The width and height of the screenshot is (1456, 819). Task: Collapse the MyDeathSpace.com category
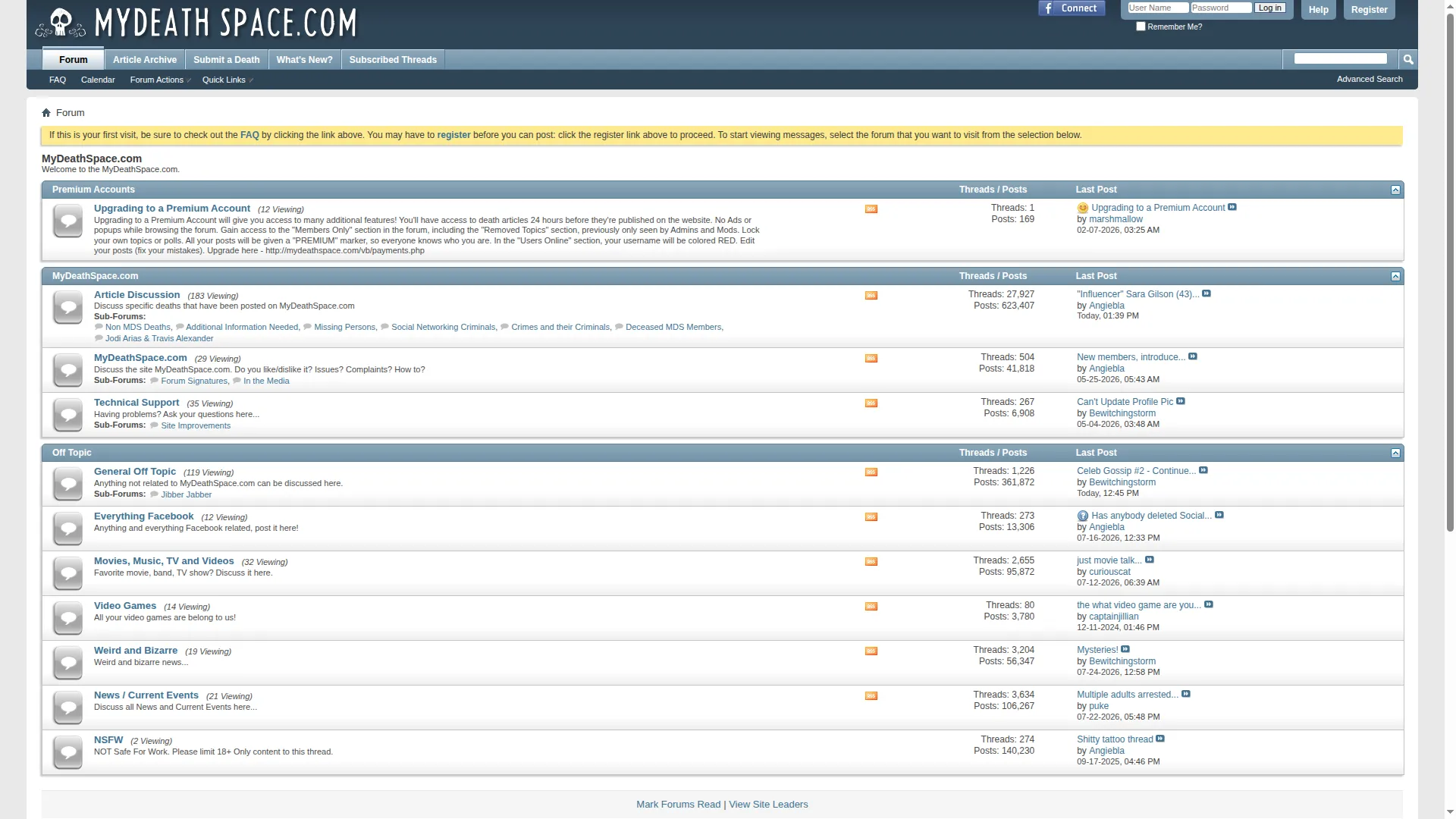[1395, 276]
